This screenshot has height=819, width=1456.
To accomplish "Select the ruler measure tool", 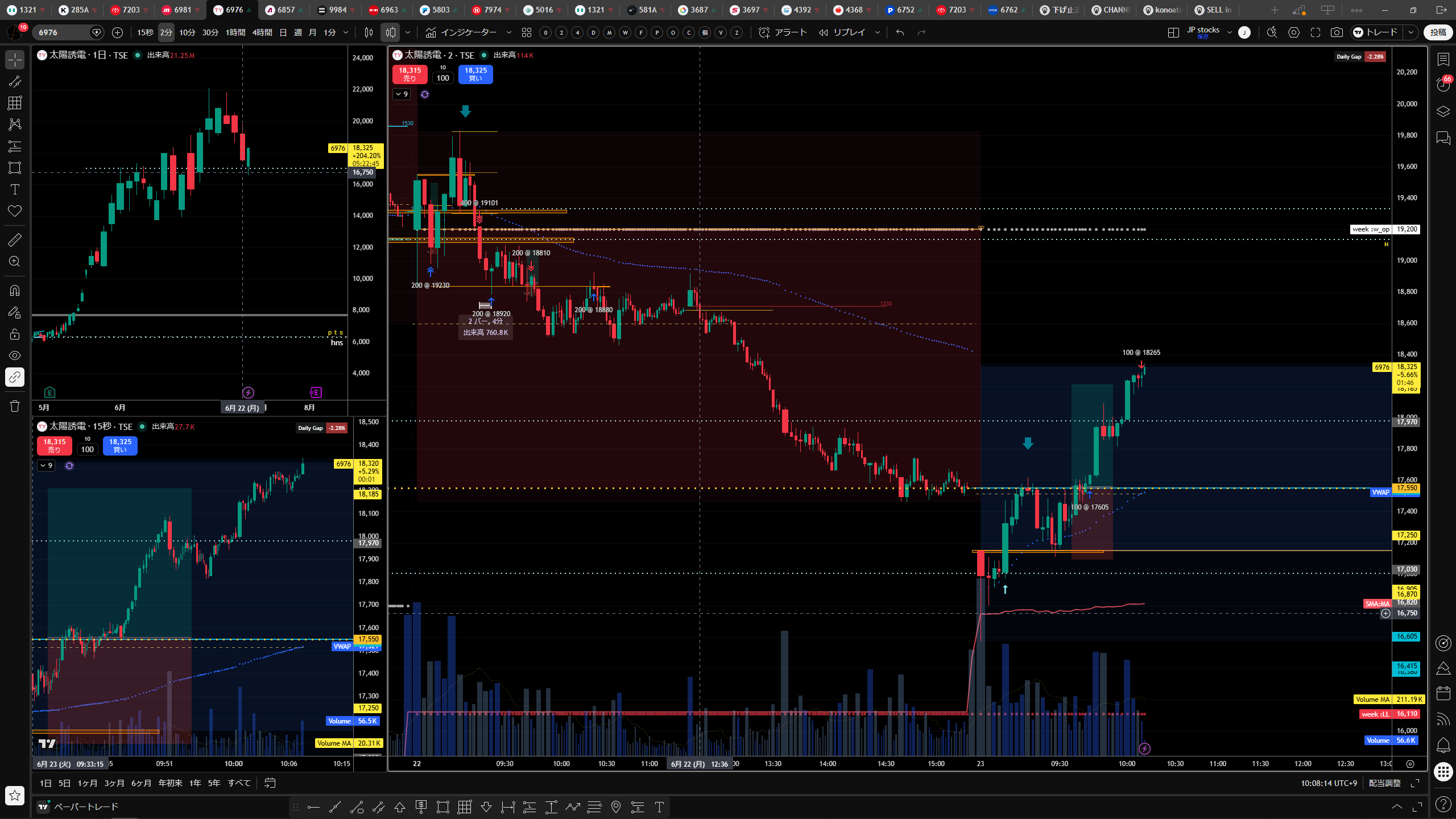I will point(15,239).
